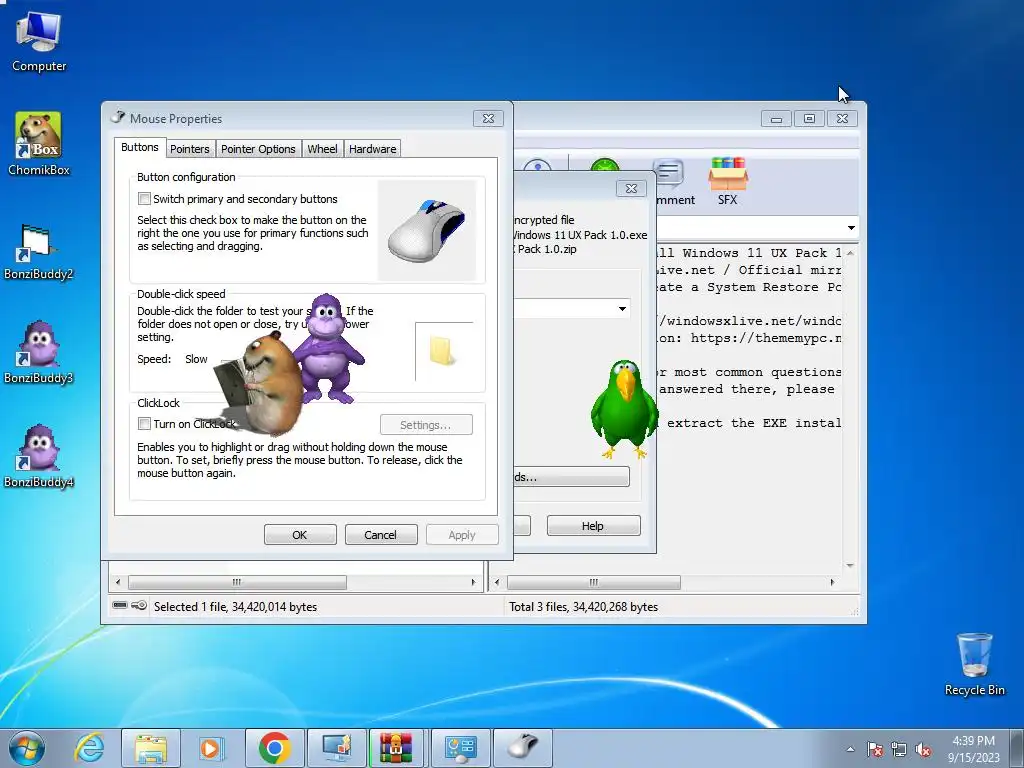
Task: Click left pane scroll-left arrow
Action: point(118,582)
